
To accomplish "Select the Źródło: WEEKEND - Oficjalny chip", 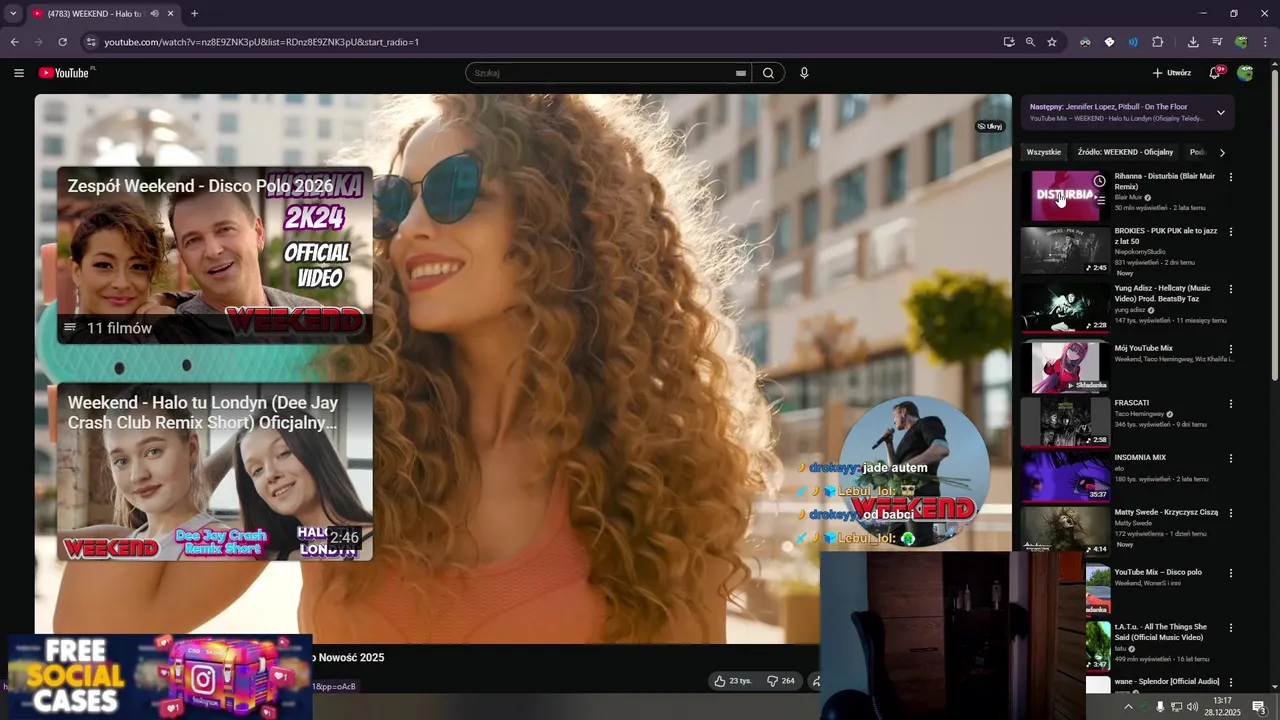I will (1125, 152).
